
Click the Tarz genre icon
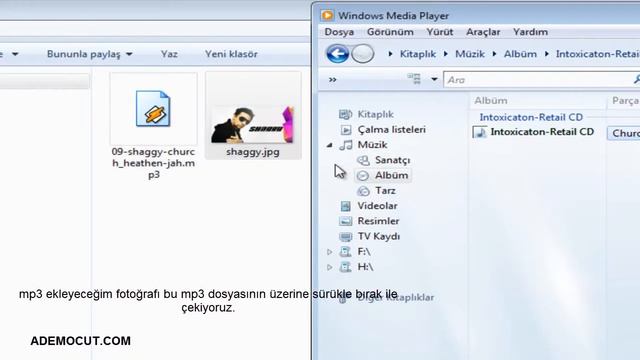[x=363, y=191]
